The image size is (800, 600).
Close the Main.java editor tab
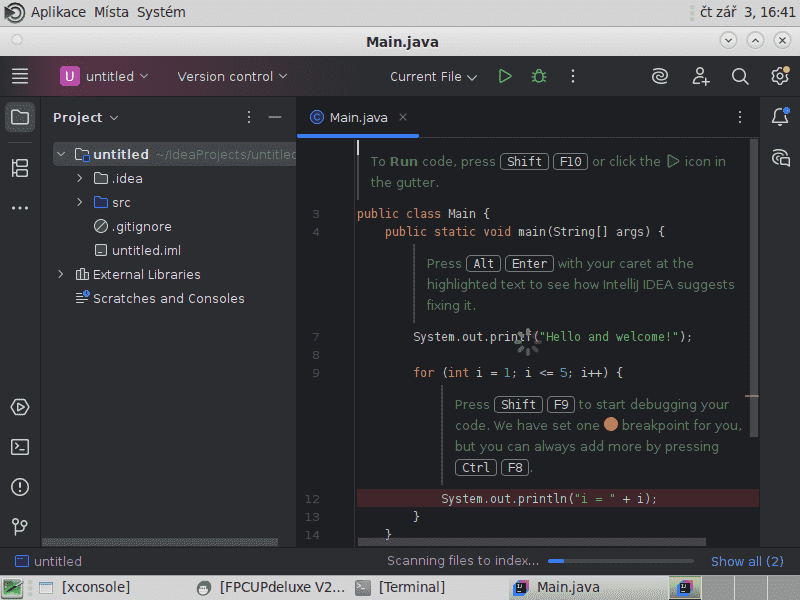click(403, 117)
